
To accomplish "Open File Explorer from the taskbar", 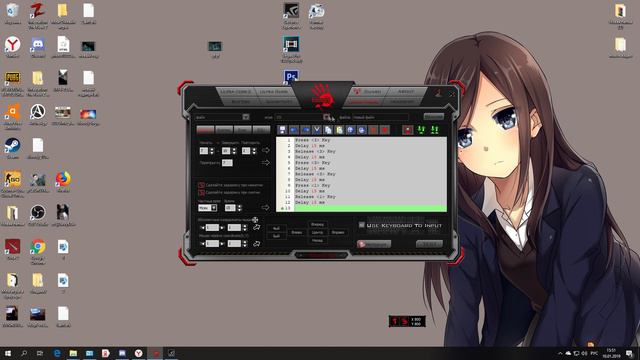I will coord(73,353).
